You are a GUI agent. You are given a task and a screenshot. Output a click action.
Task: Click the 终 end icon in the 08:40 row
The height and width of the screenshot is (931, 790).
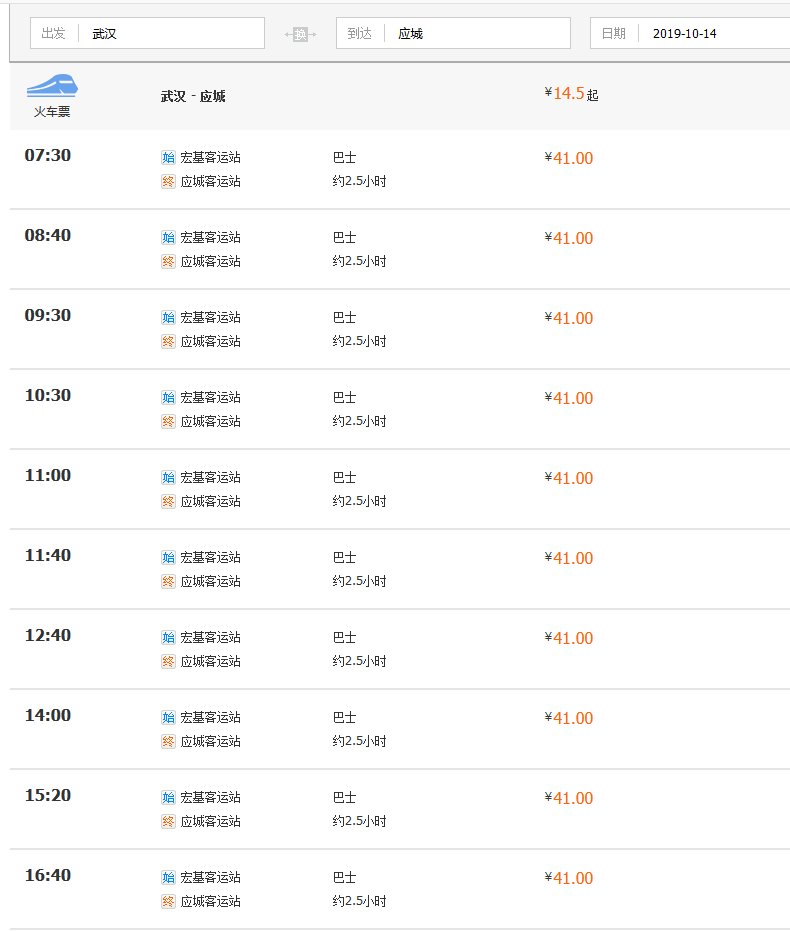click(168, 261)
